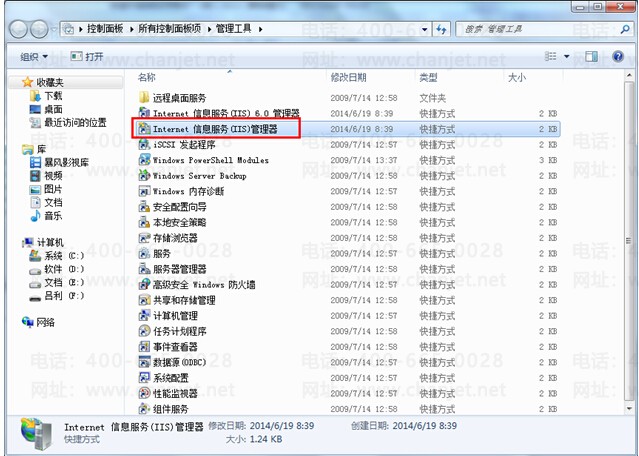
Task: Click the Windows 内存诊断 icon
Action: pos(144,191)
